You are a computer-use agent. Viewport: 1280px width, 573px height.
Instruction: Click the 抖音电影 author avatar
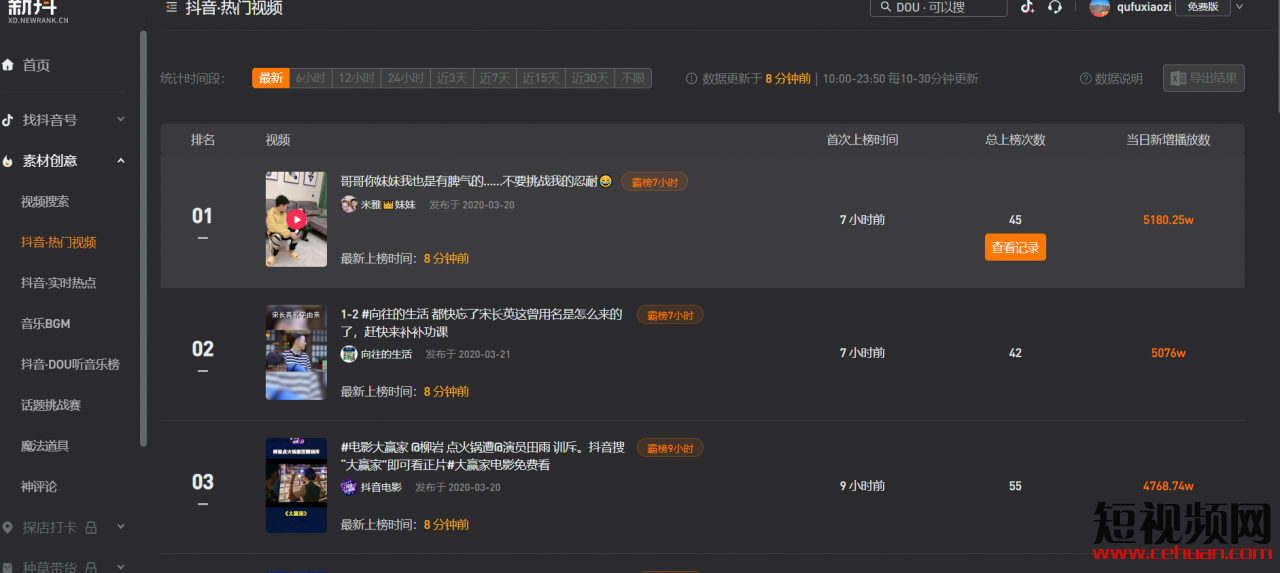[x=349, y=487]
